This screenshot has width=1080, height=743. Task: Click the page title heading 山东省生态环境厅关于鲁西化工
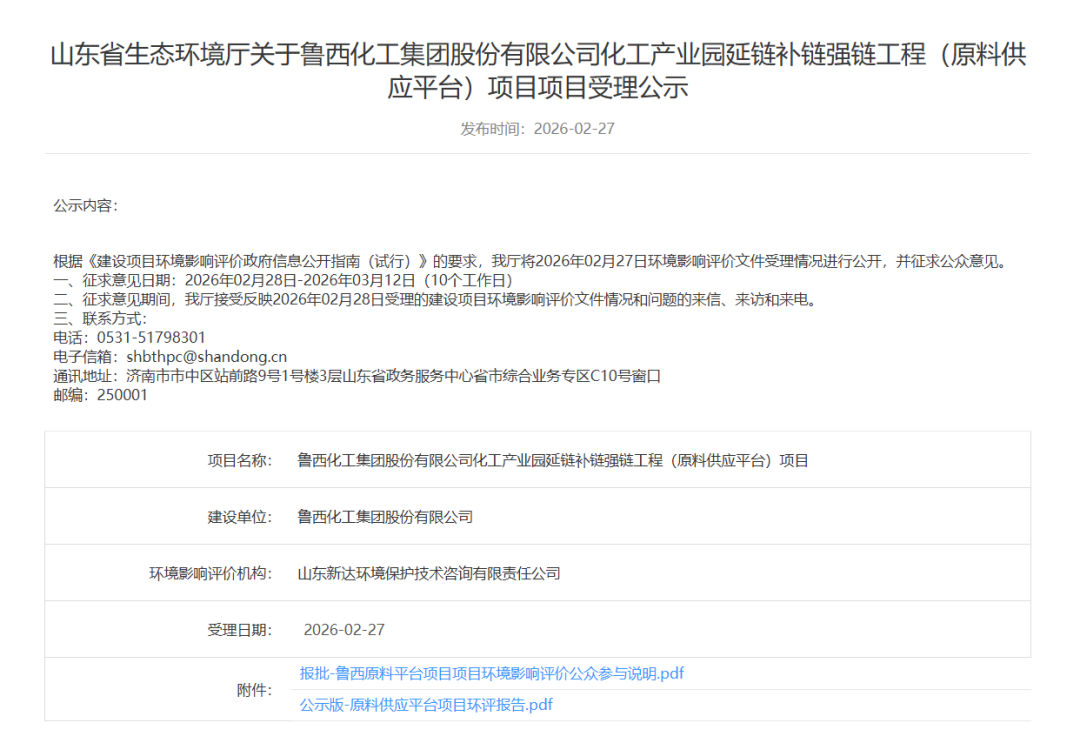pos(538,70)
